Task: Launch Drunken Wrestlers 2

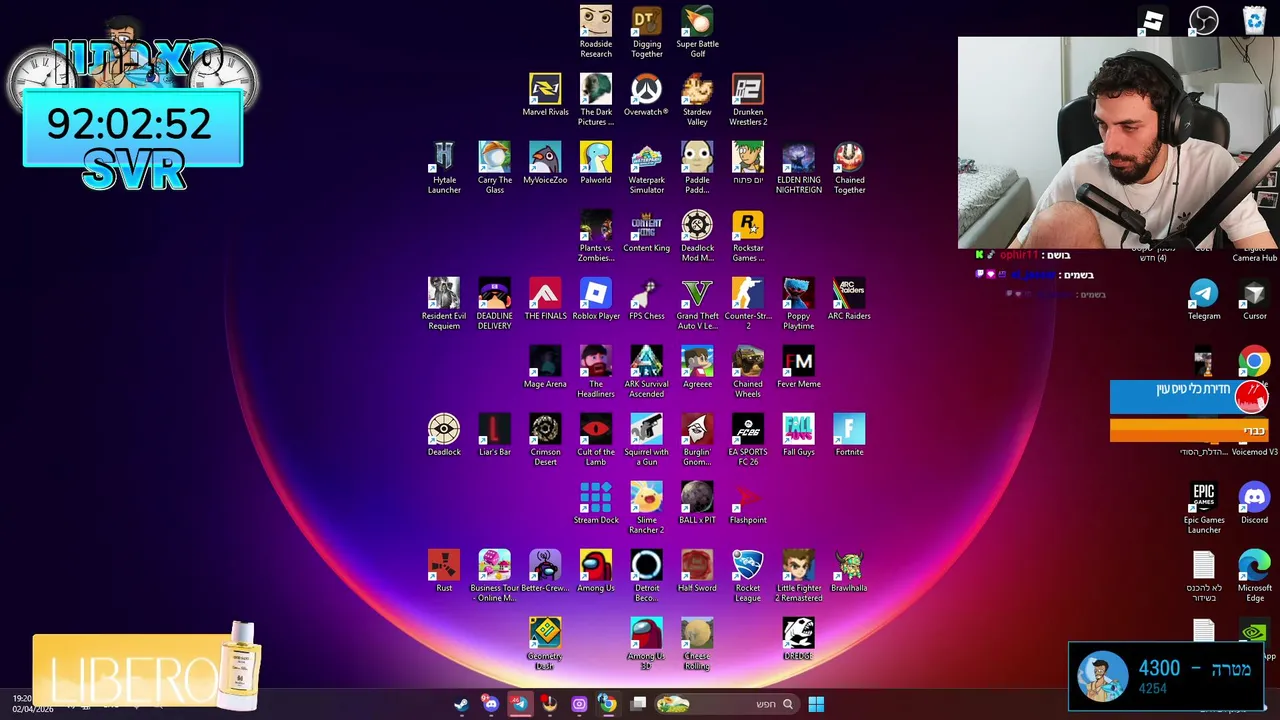Action: tap(748, 100)
